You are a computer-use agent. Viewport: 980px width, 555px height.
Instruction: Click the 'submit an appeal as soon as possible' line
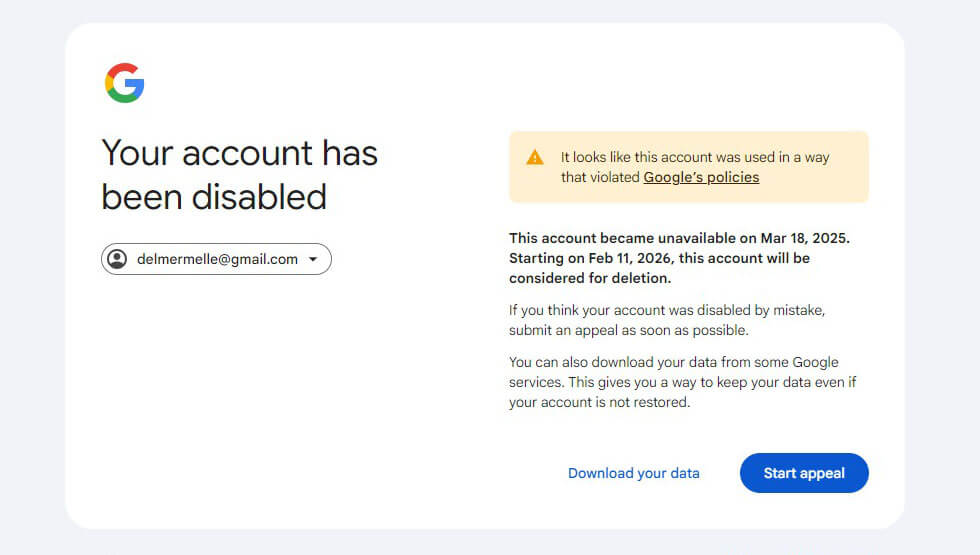628,330
